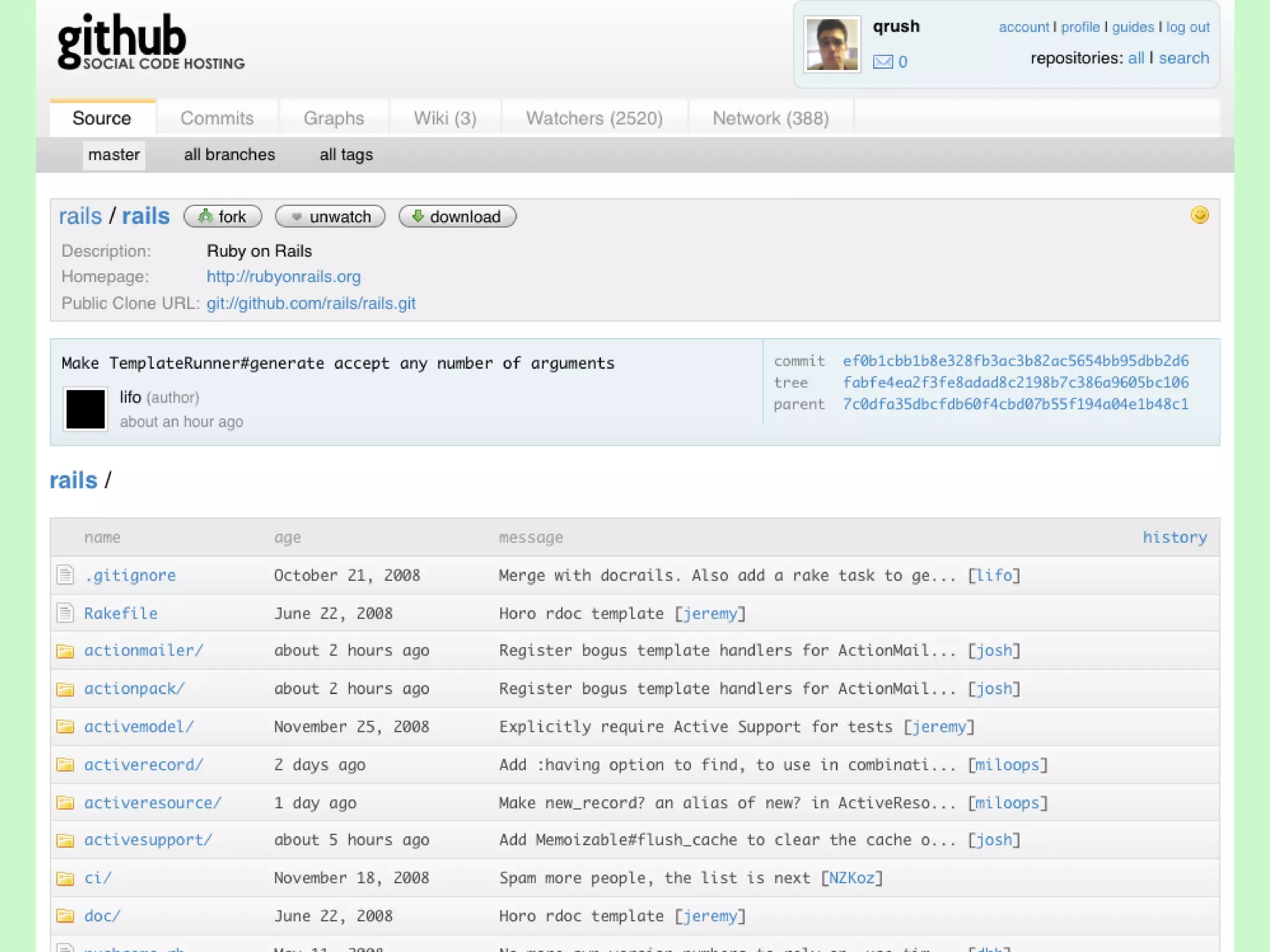Click the .gitignore file icon

pyautogui.click(x=65, y=575)
